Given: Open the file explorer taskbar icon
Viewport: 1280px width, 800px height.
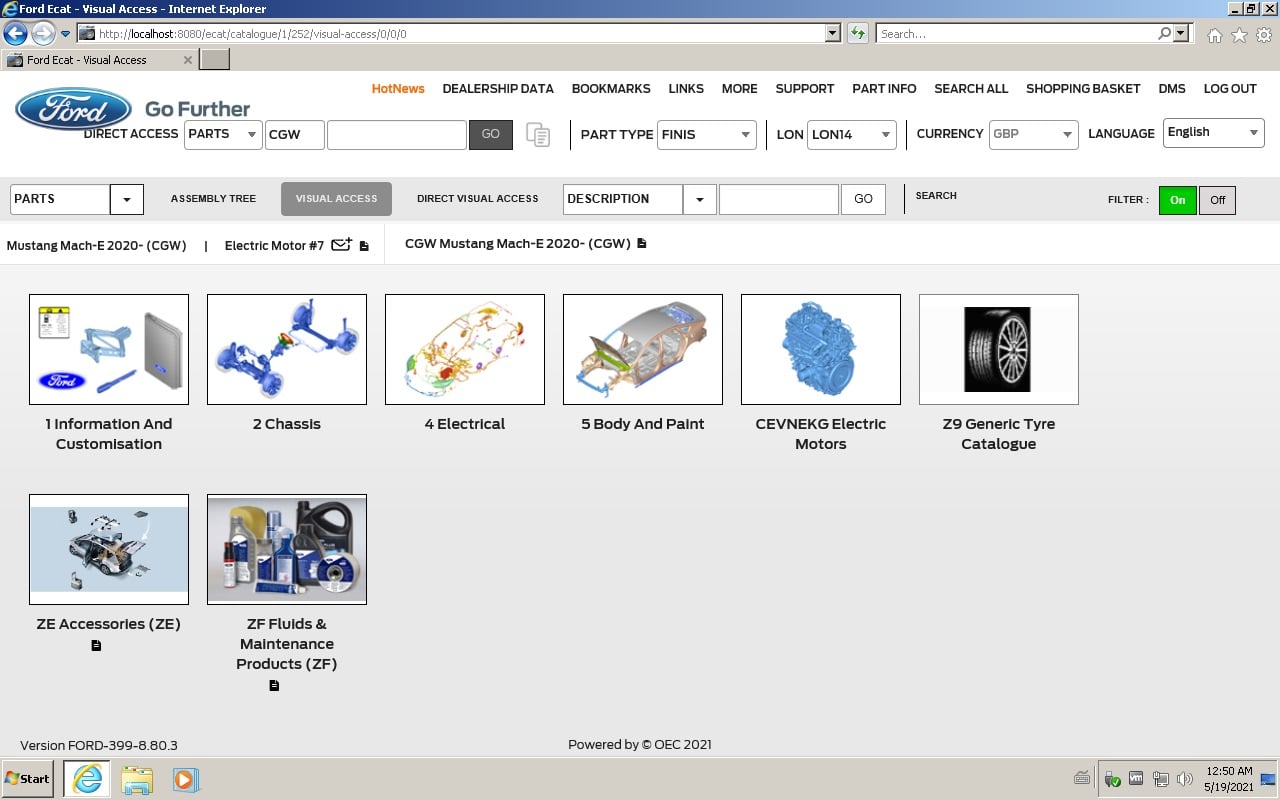Looking at the screenshot, I should coord(137,779).
